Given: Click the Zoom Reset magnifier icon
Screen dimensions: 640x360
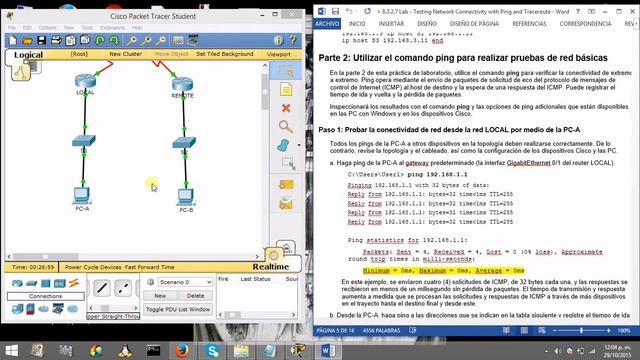Looking at the screenshot, I should pos(146,40).
